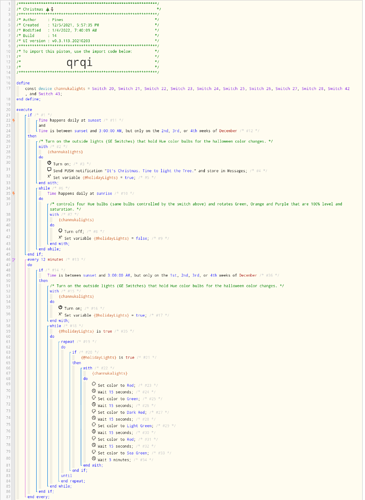Click the Set color to Sea Green statement
The image size is (365, 500).
point(122,453)
